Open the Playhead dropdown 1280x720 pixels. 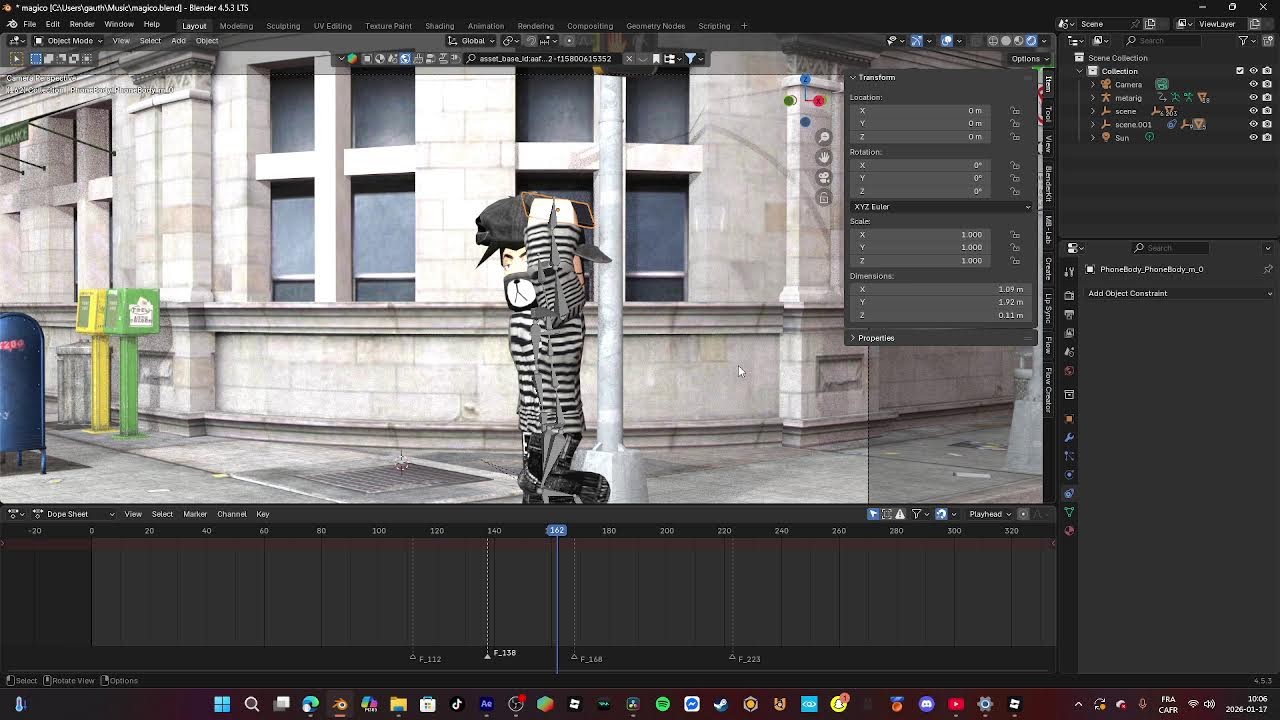coord(990,514)
